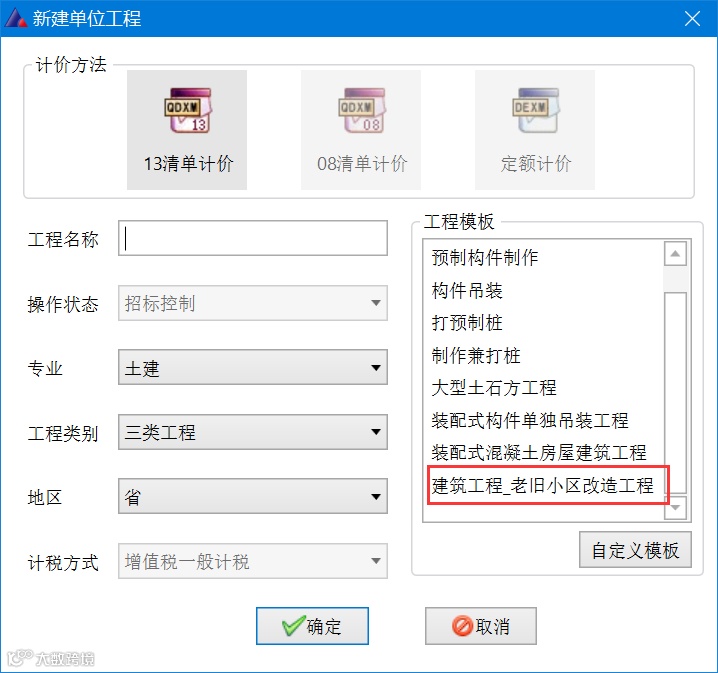Click the app logo in title bar
Screen dimensions: 718x673
[x=16, y=18]
